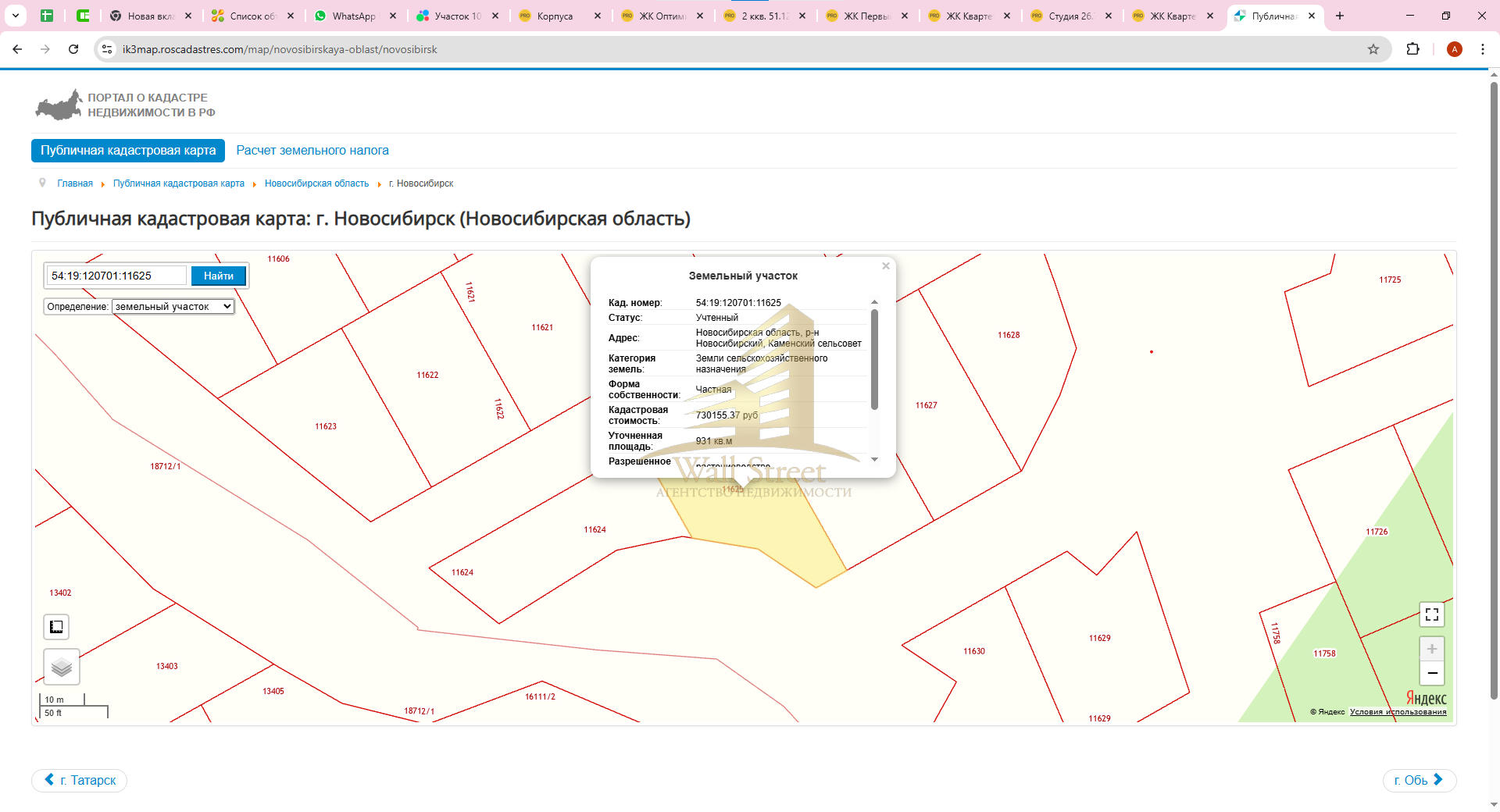Viewport: 1500px width, 812px height.
Task: Close the land parcel info popup
Action: 886,266
